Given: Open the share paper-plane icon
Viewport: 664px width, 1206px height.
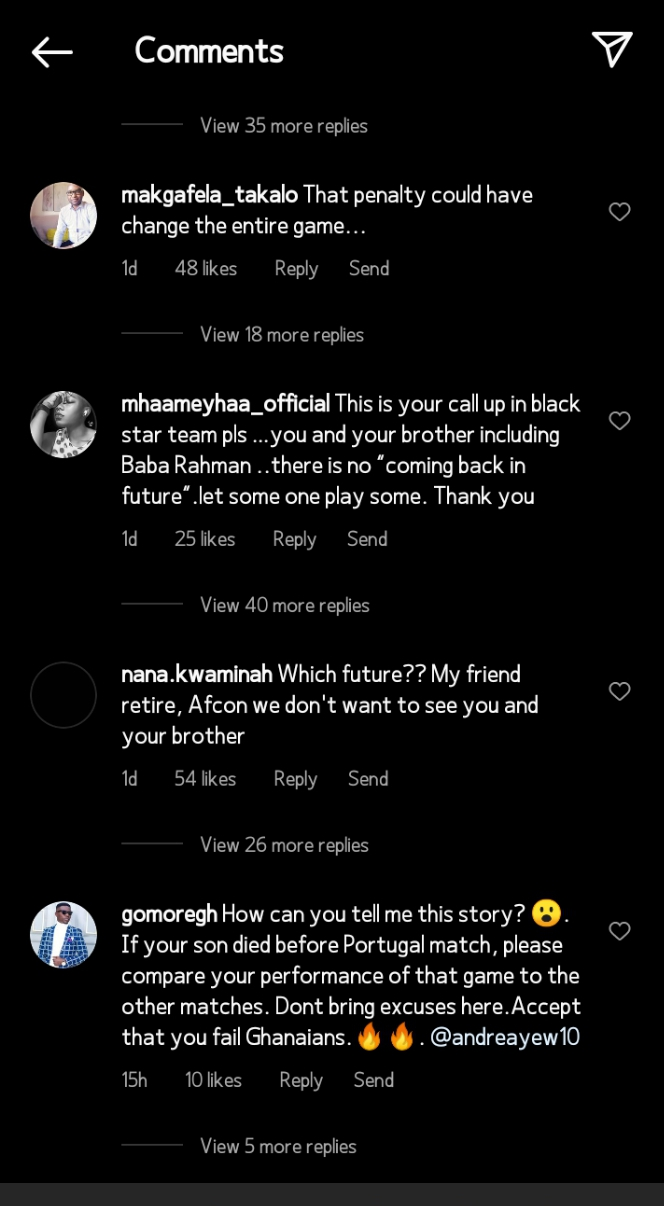Looking at the screenshot, I should pyautogui.click(x=611, y=50).
